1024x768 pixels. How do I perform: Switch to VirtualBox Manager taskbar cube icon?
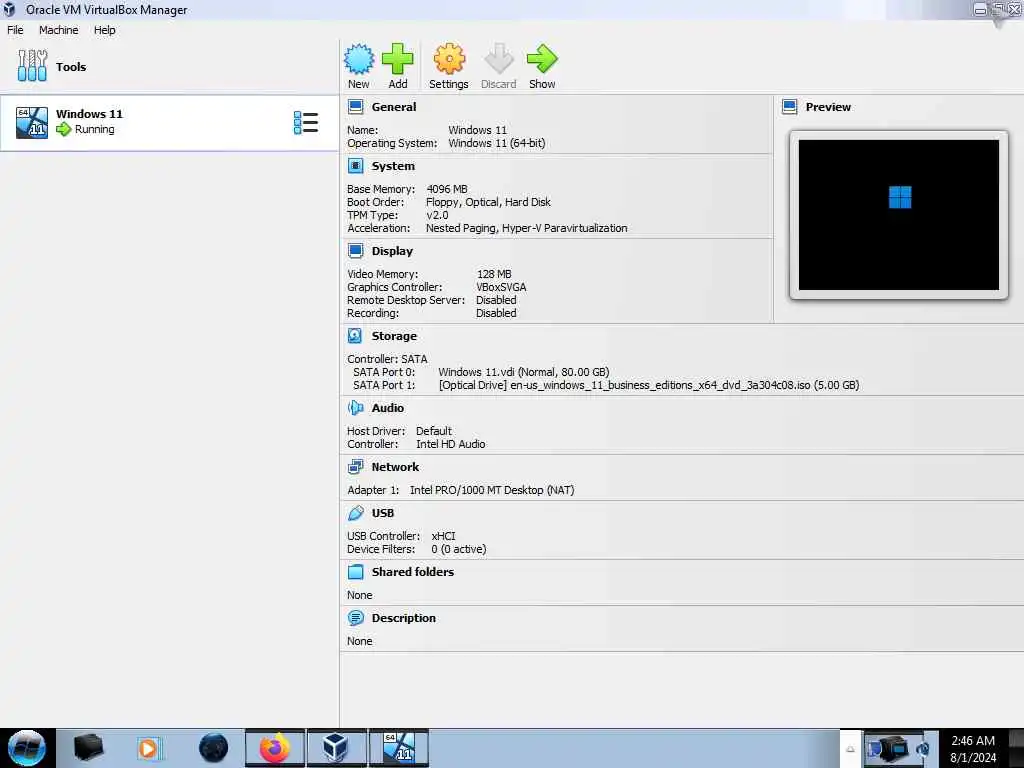coord(336,748)
